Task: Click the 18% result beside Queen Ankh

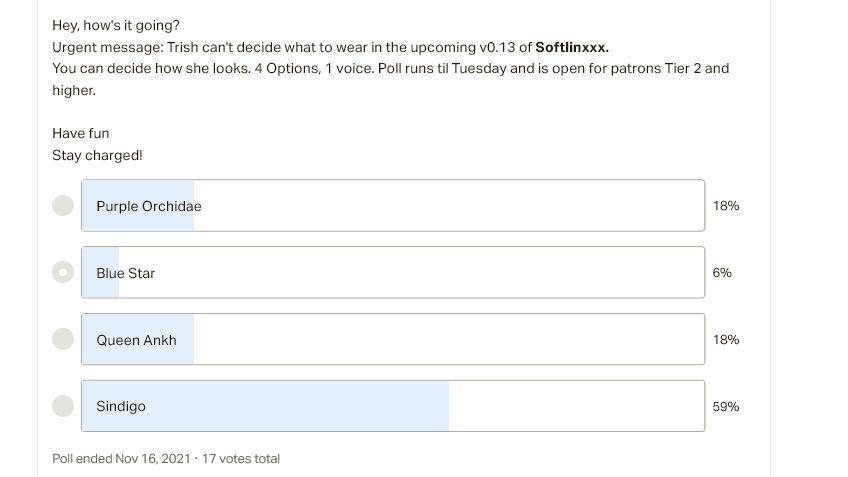Action: 726,340
